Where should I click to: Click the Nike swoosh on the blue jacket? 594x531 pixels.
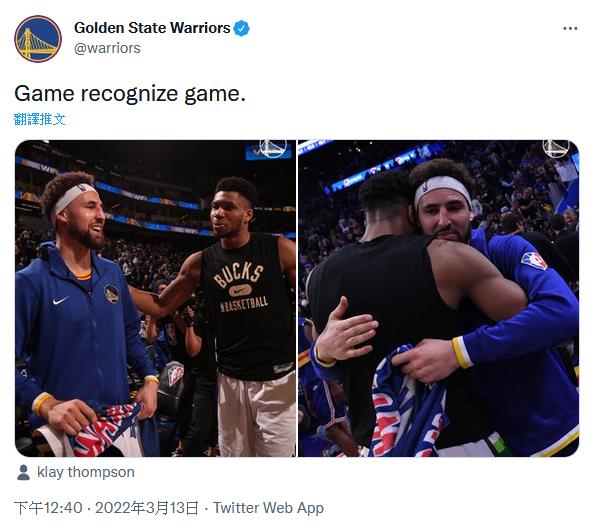(x=61, y=301)
